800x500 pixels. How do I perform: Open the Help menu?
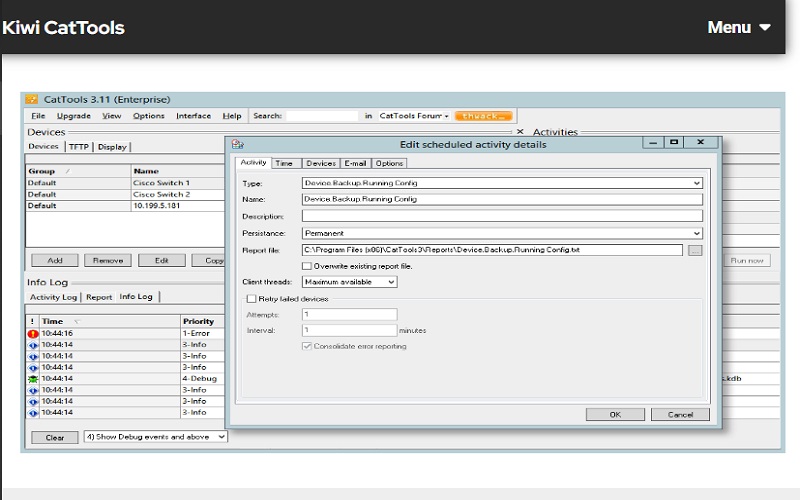pyautogui.click(x=232, y=116)
